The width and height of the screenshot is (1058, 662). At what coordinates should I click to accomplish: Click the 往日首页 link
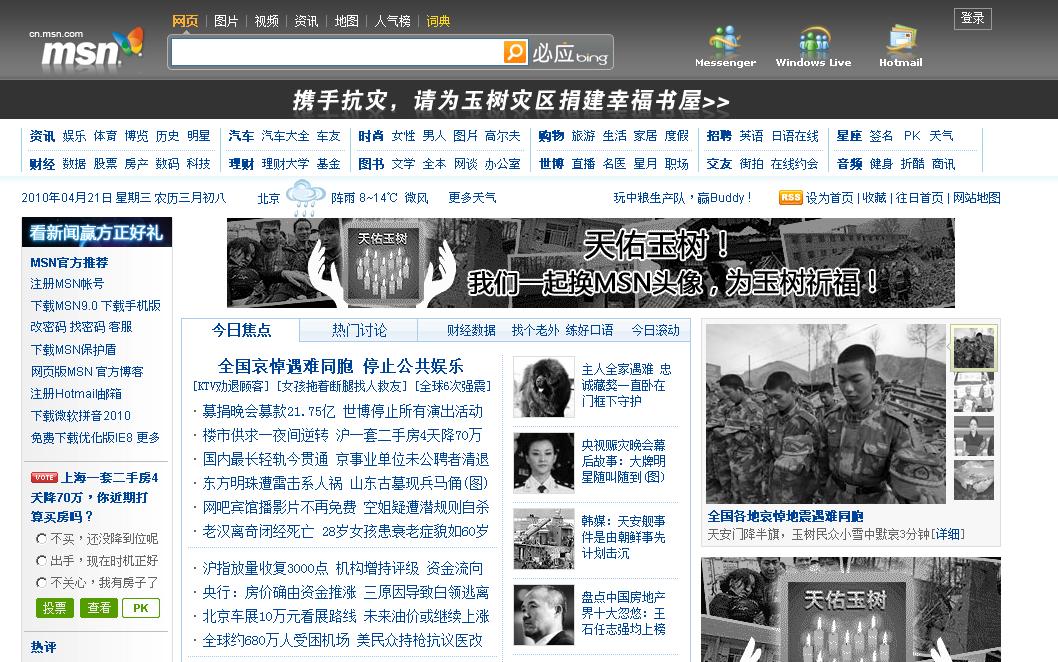coord(919,198)
